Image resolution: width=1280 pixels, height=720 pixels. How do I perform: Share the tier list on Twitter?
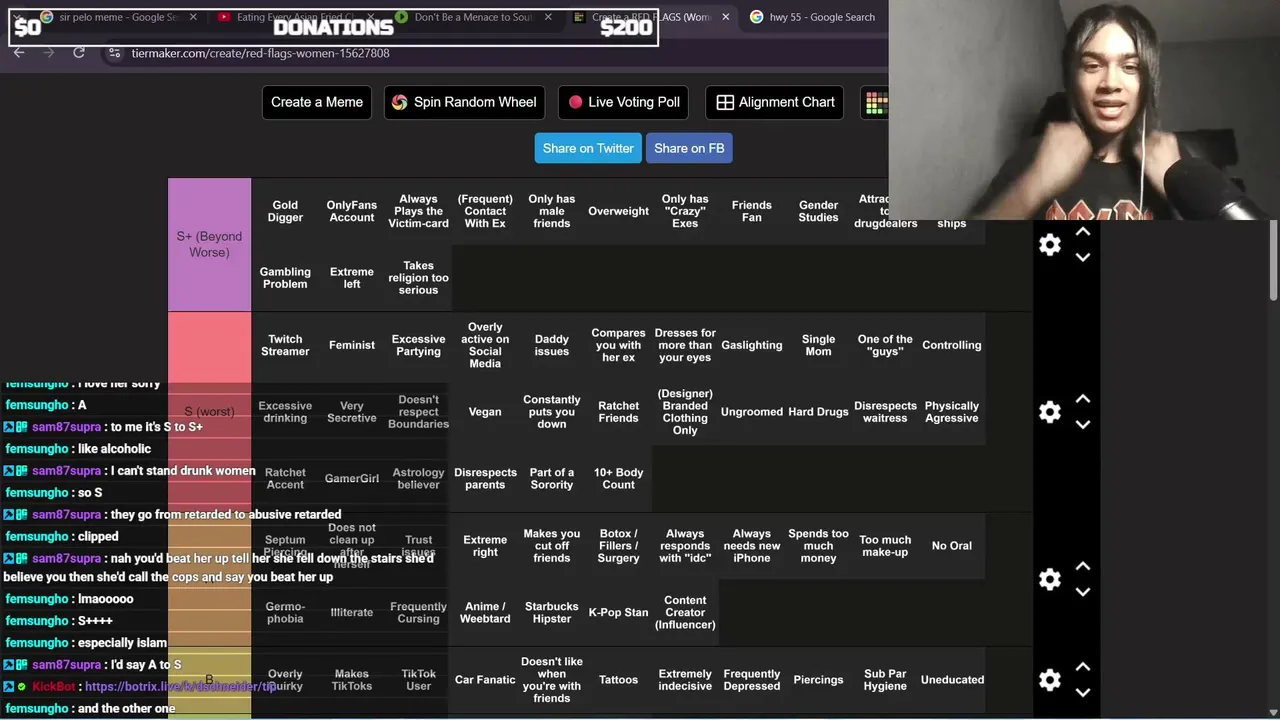click(x=588, y=148)
